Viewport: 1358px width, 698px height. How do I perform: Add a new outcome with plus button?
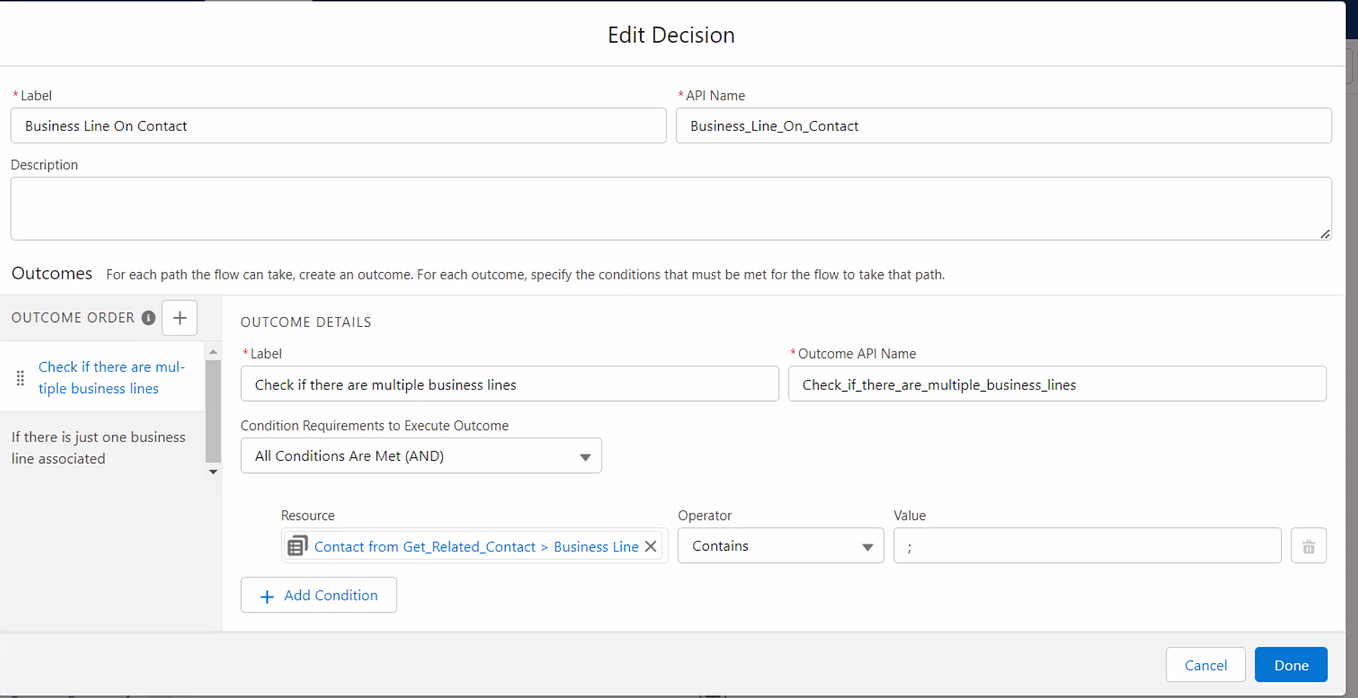(180, 318)
